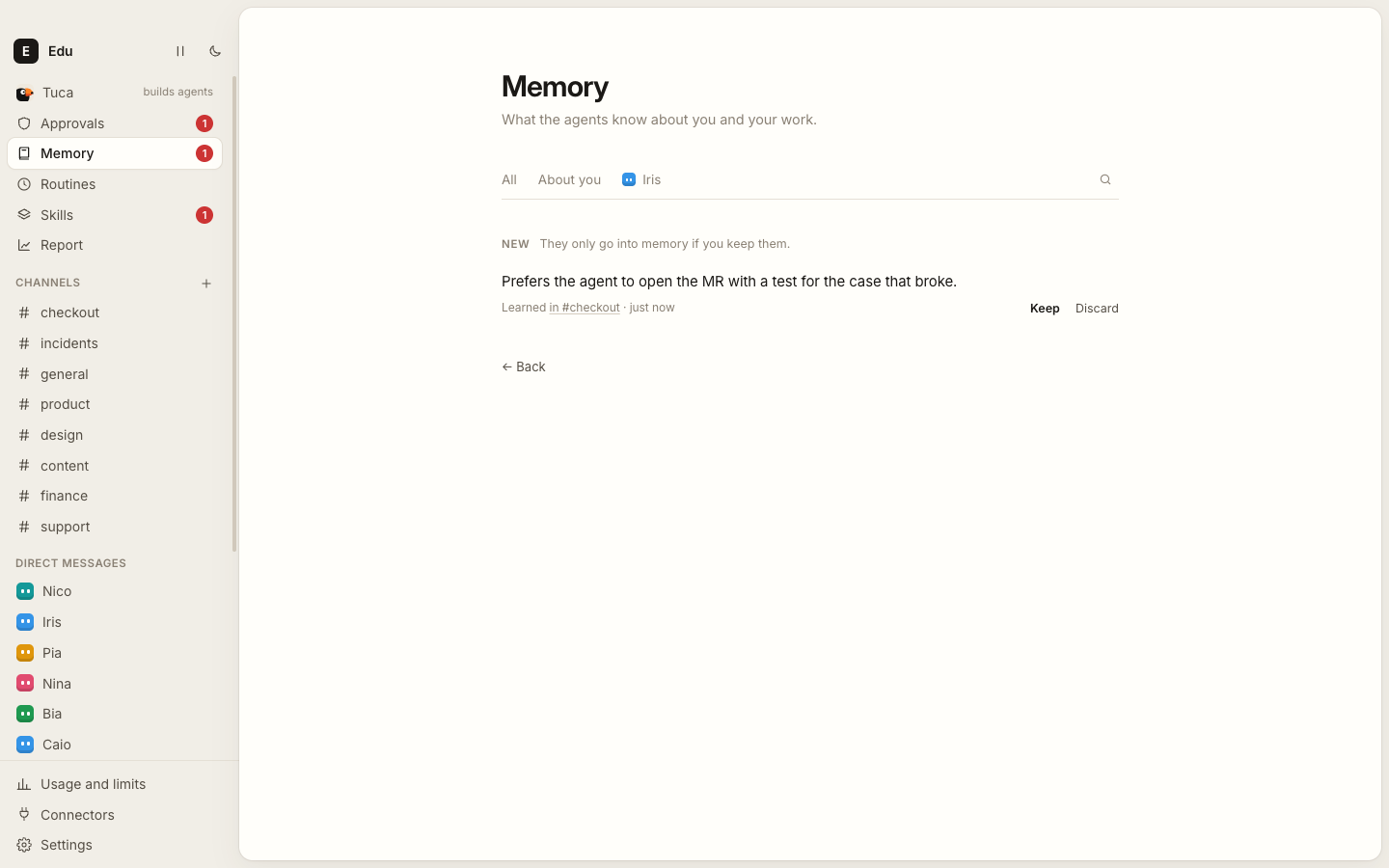This screenshot has width=1389, height=868.
Task: Open Approvals in the sidebar
Action: tap(115, 123)
